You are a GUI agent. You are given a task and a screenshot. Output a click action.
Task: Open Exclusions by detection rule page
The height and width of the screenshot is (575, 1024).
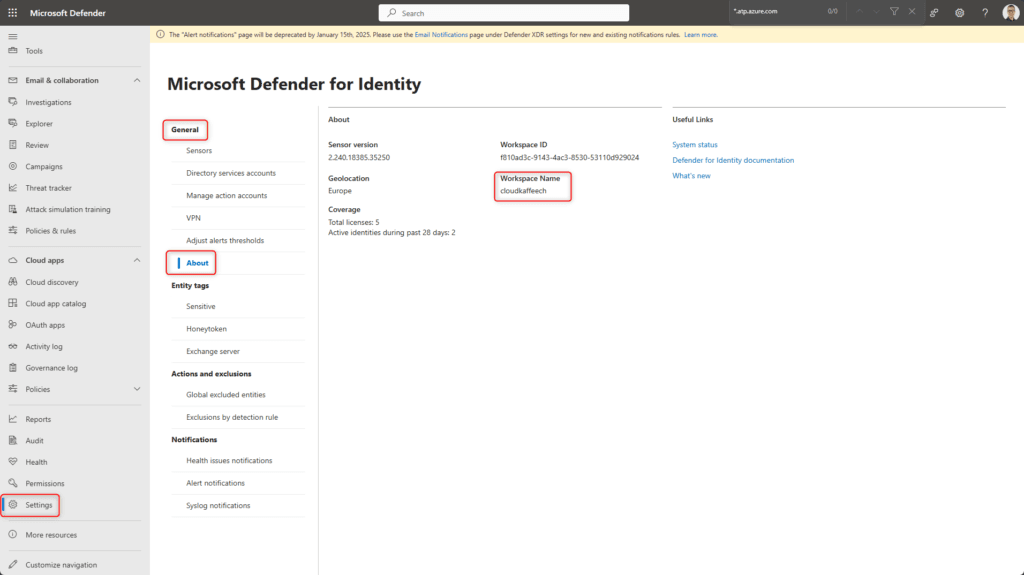click(232, 417)
